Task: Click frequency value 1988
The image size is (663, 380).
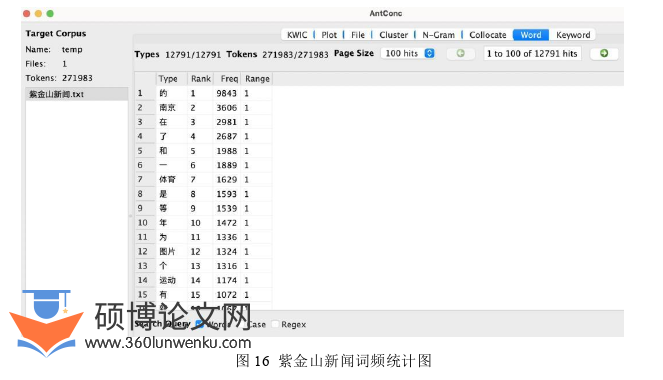Action: [x=227, y=151]
